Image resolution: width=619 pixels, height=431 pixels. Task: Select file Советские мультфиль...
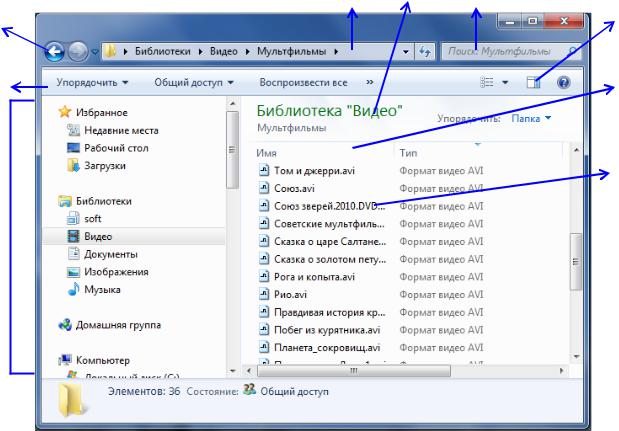[x=329, y=224]
